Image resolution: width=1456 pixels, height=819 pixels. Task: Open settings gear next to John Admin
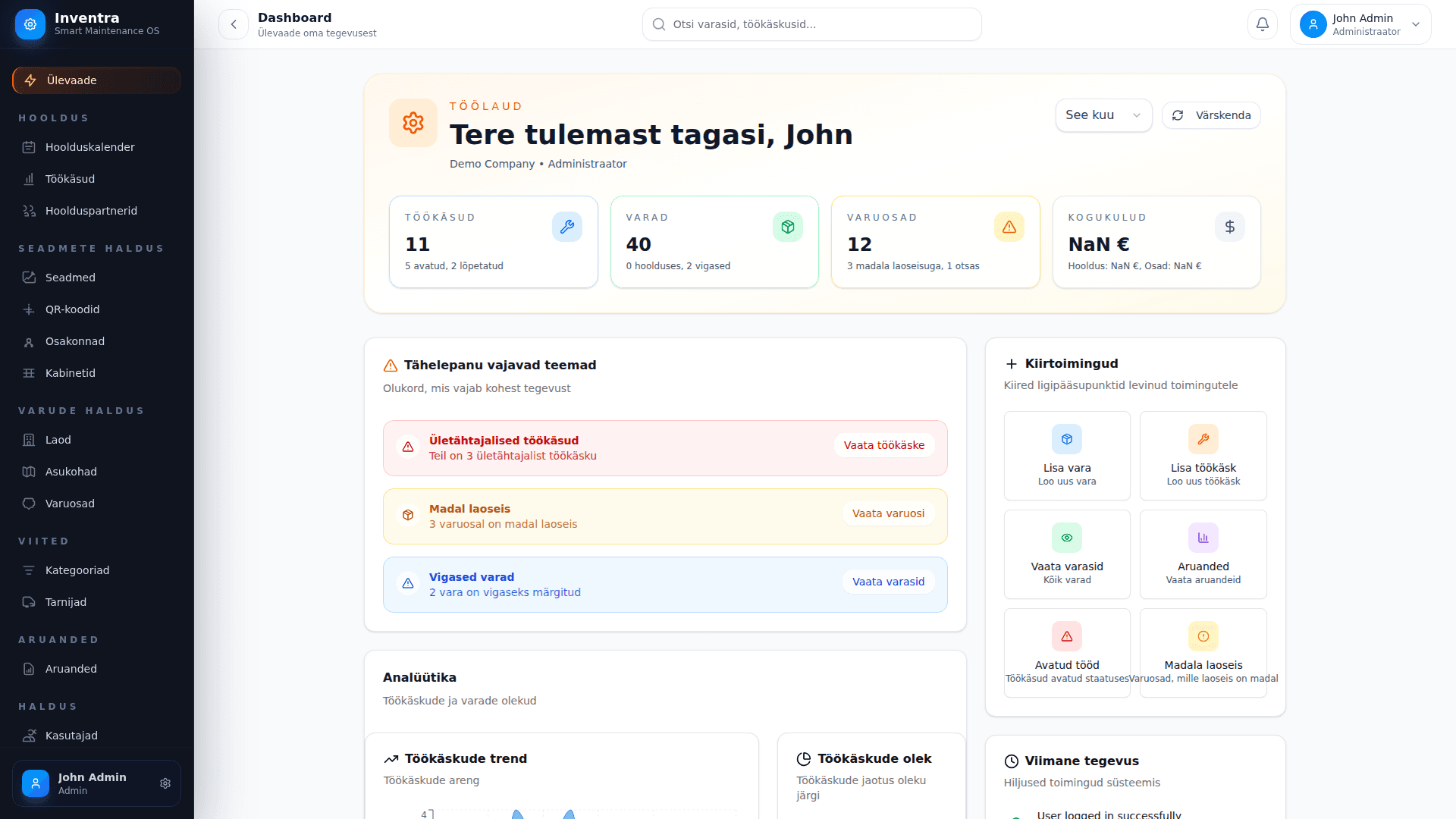165,783
